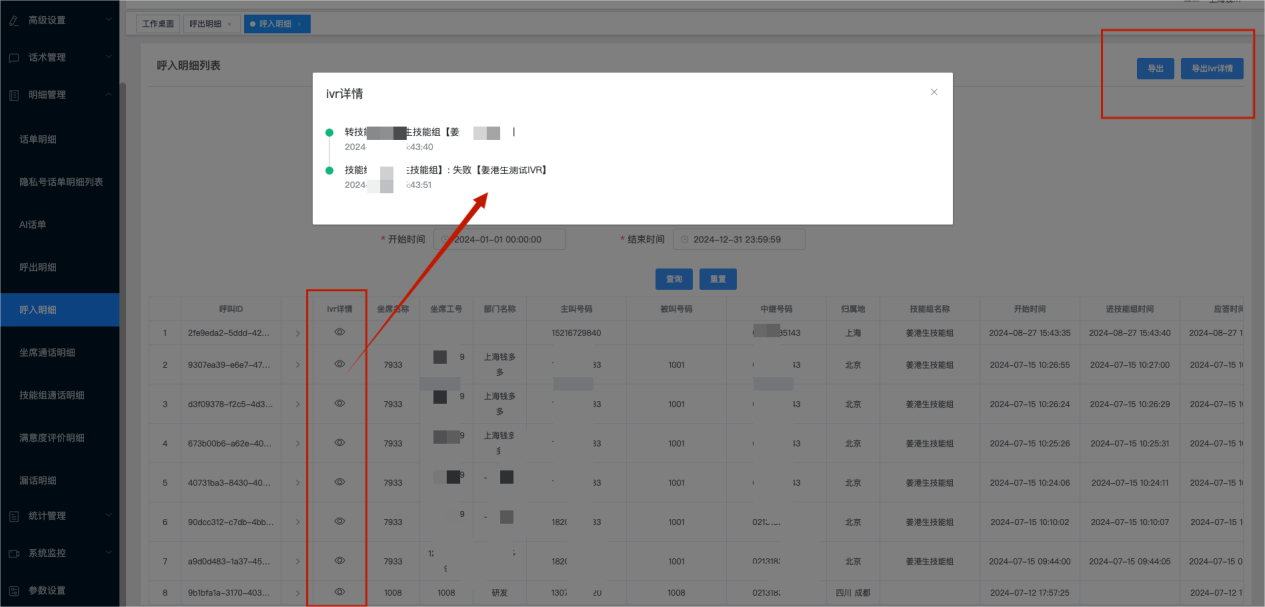Screen dimensions: 1265x607
Task: Click the chat bubble icon beside 话术管理
Action: pyautogui.click(x=14, y=58)
